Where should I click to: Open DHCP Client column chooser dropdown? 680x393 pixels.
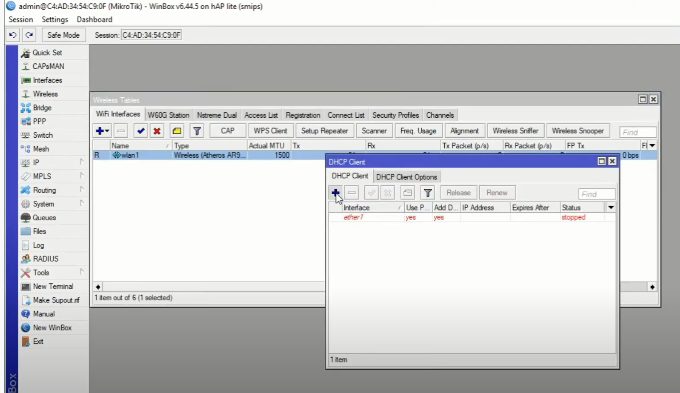click(611, 207)
